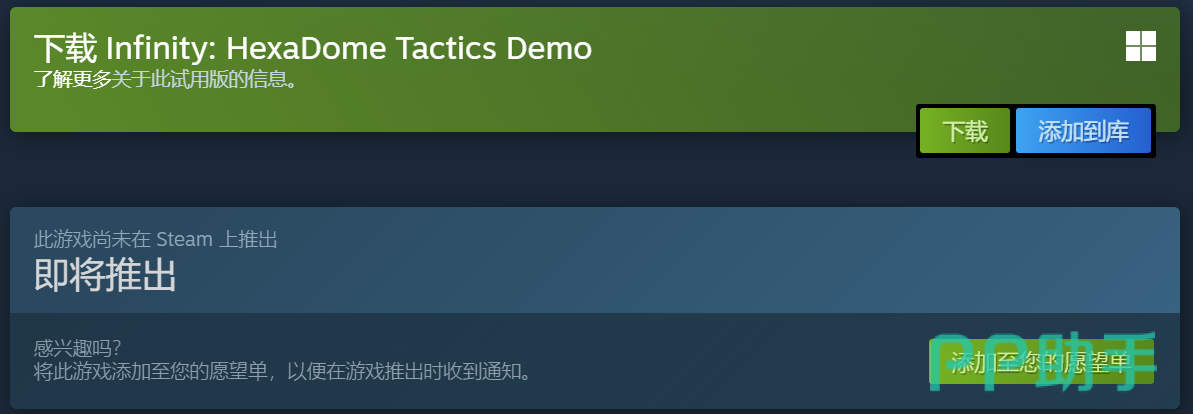Click the dark gap between the two panels

457,169
